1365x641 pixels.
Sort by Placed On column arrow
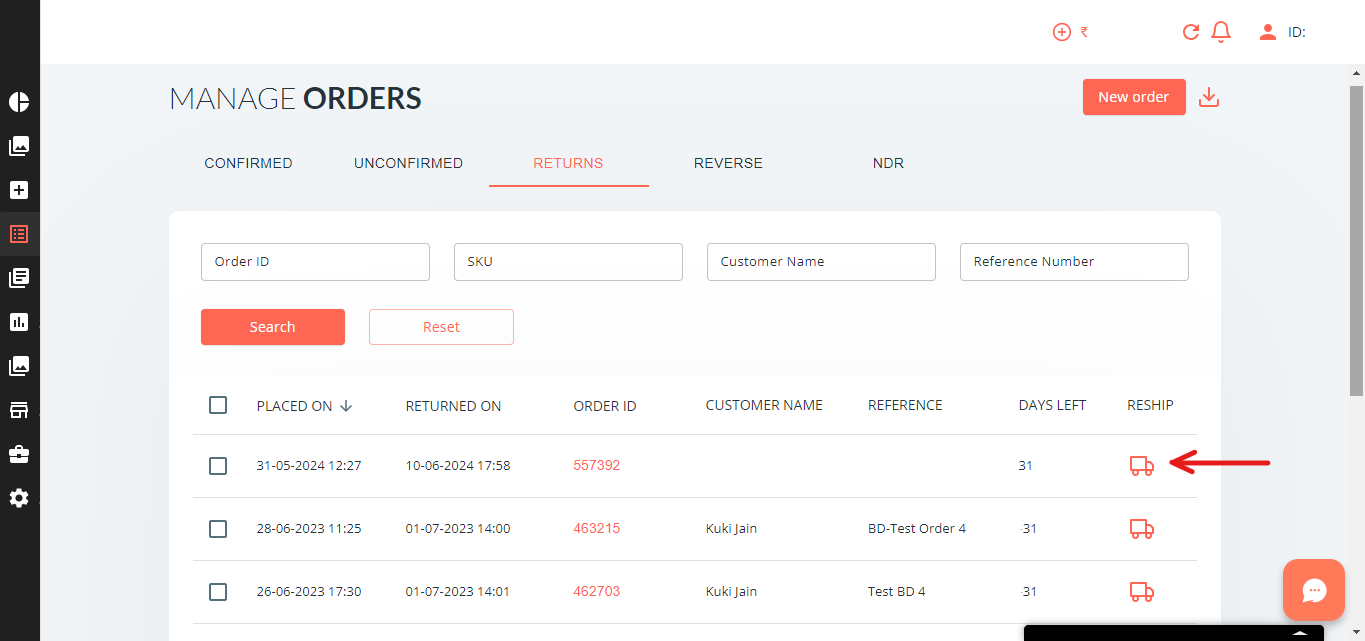(346, 406)
